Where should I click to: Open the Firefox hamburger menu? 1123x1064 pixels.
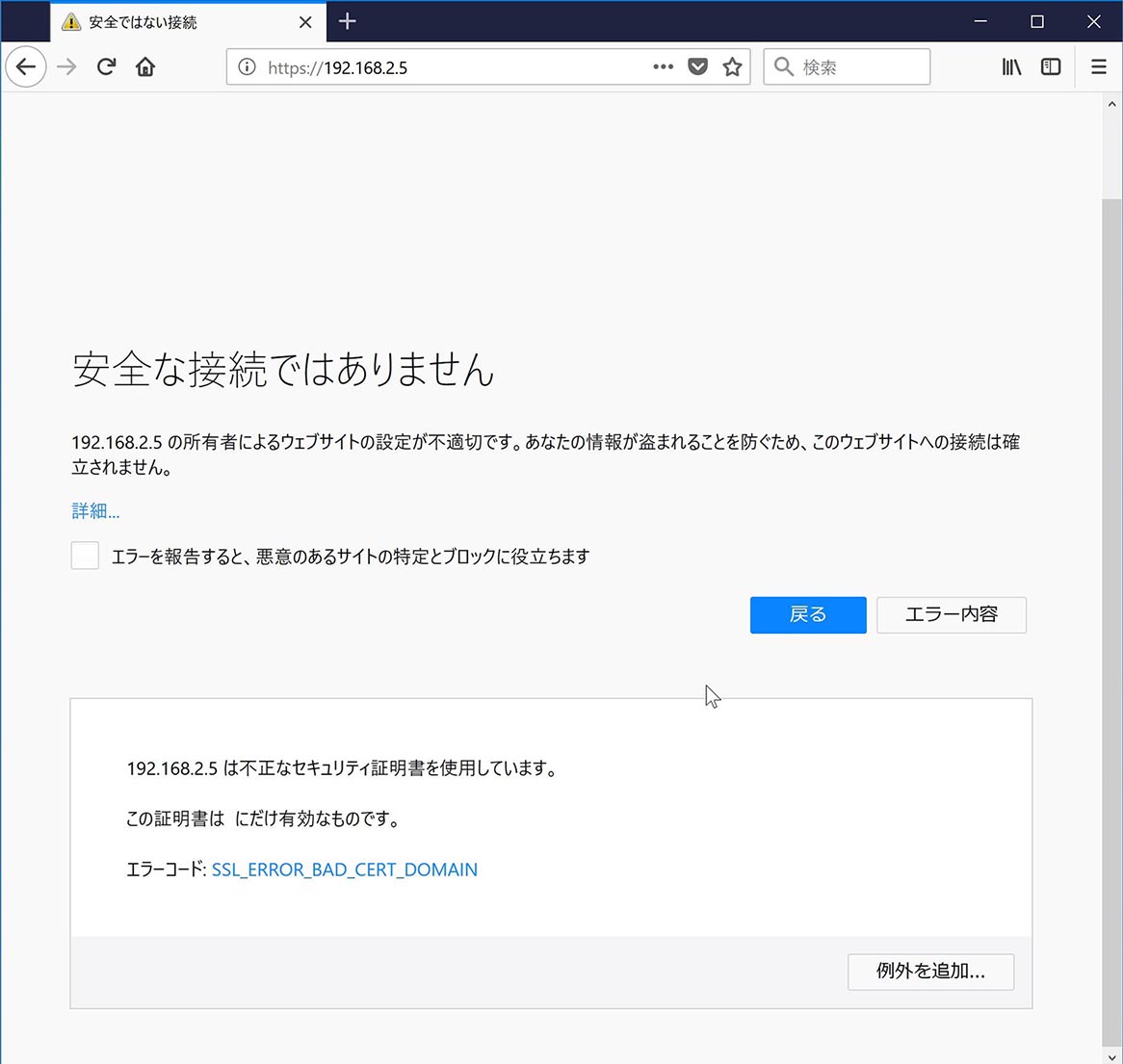1098,67
